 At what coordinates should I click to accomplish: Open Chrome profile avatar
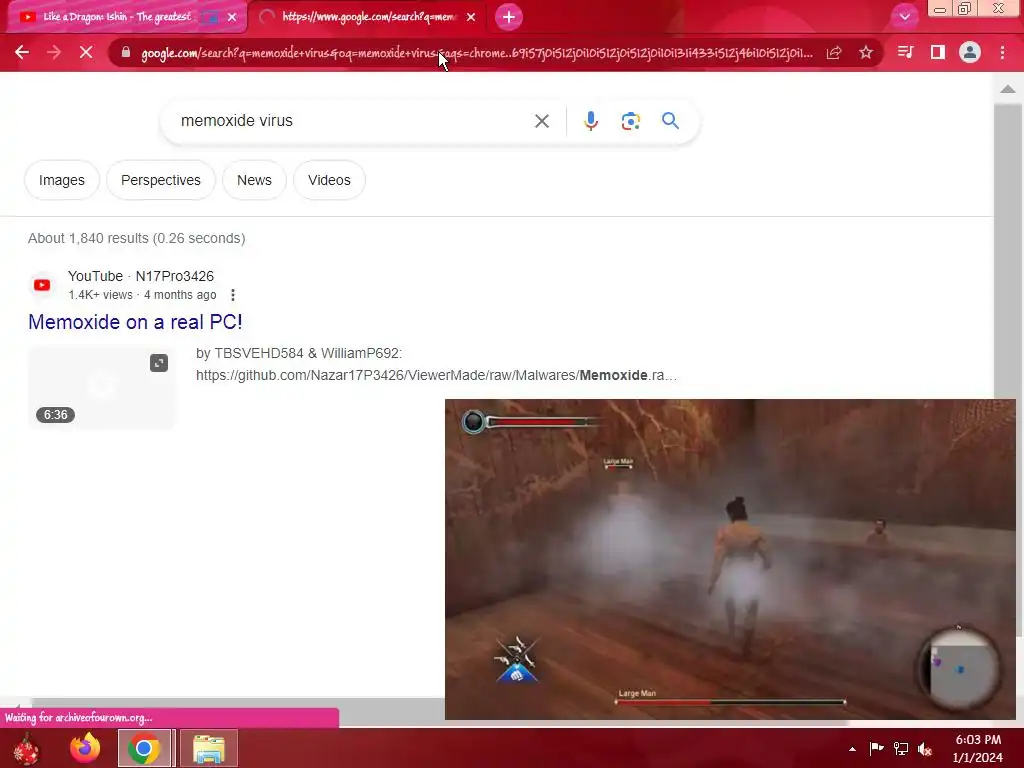point(970,52)
